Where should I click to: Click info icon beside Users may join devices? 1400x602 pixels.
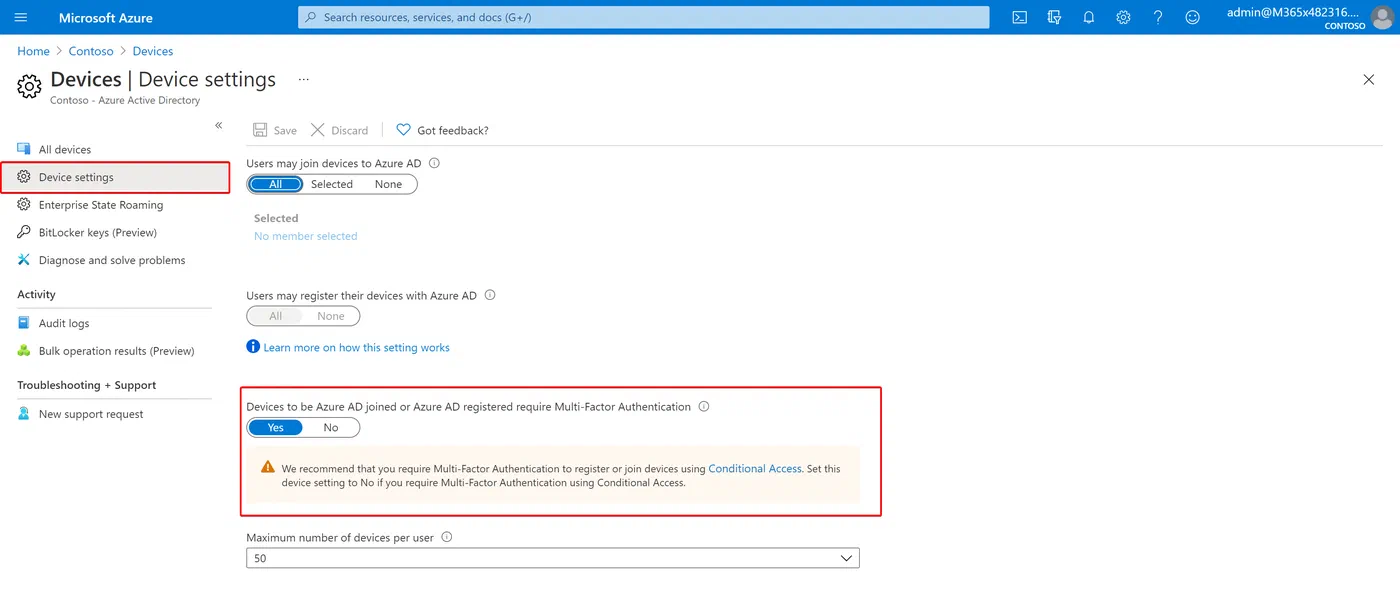434,163
